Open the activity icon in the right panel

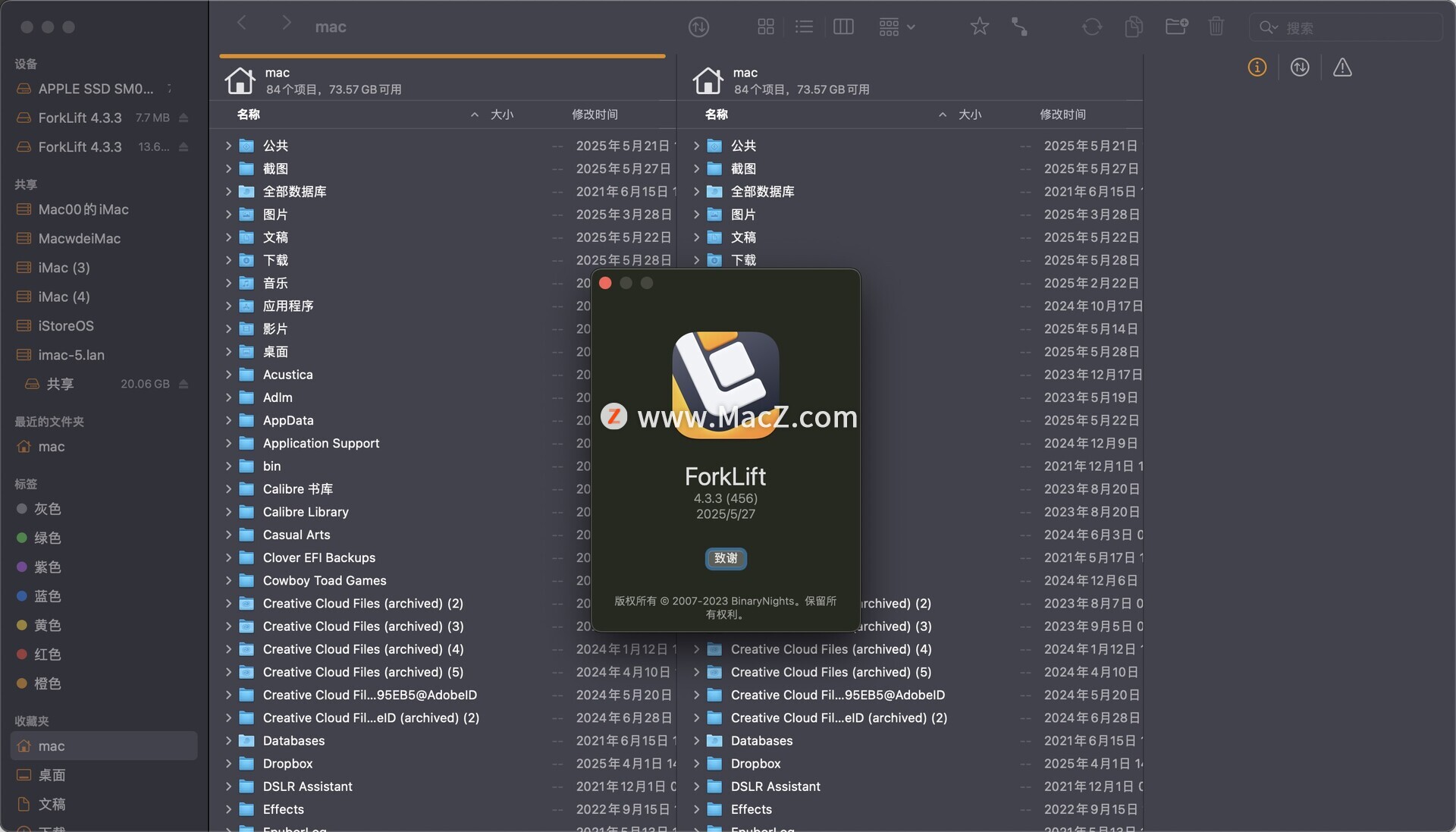(x=1300, y=68)
